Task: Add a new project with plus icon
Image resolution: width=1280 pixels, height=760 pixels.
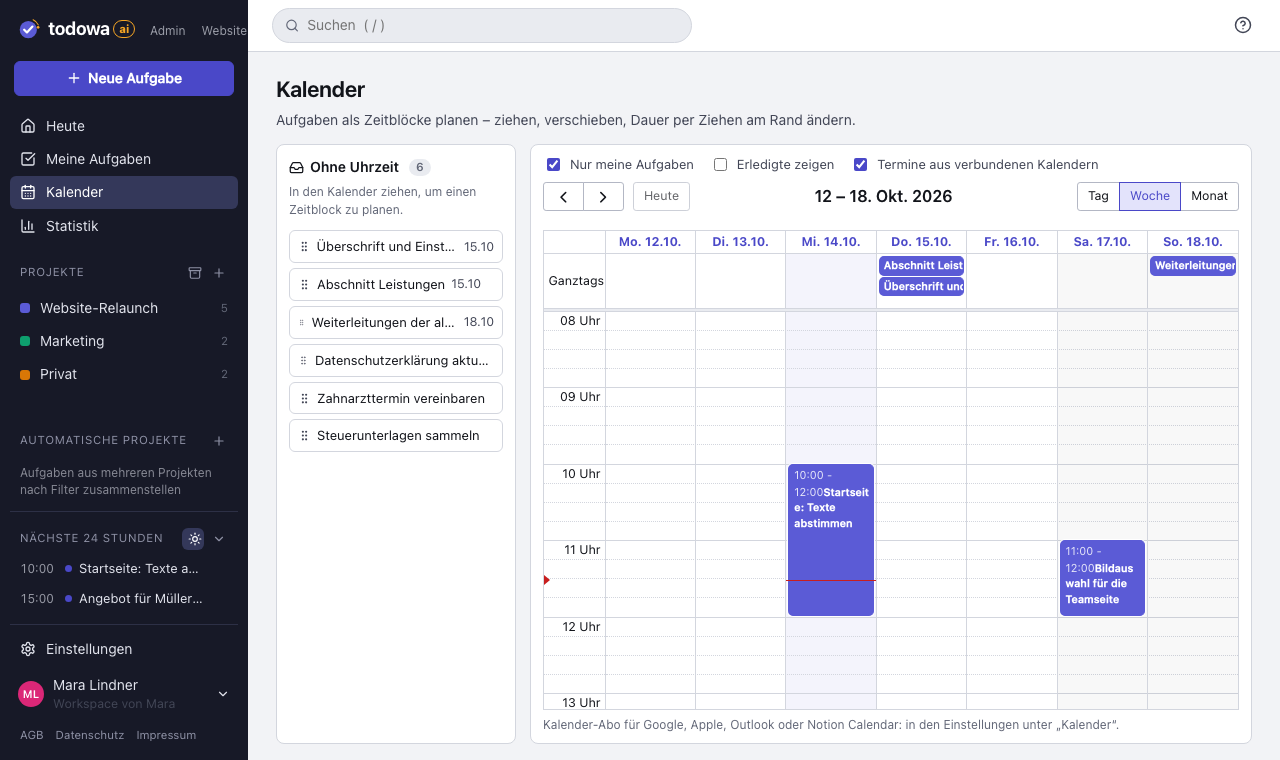Action: tap(220, 272)
